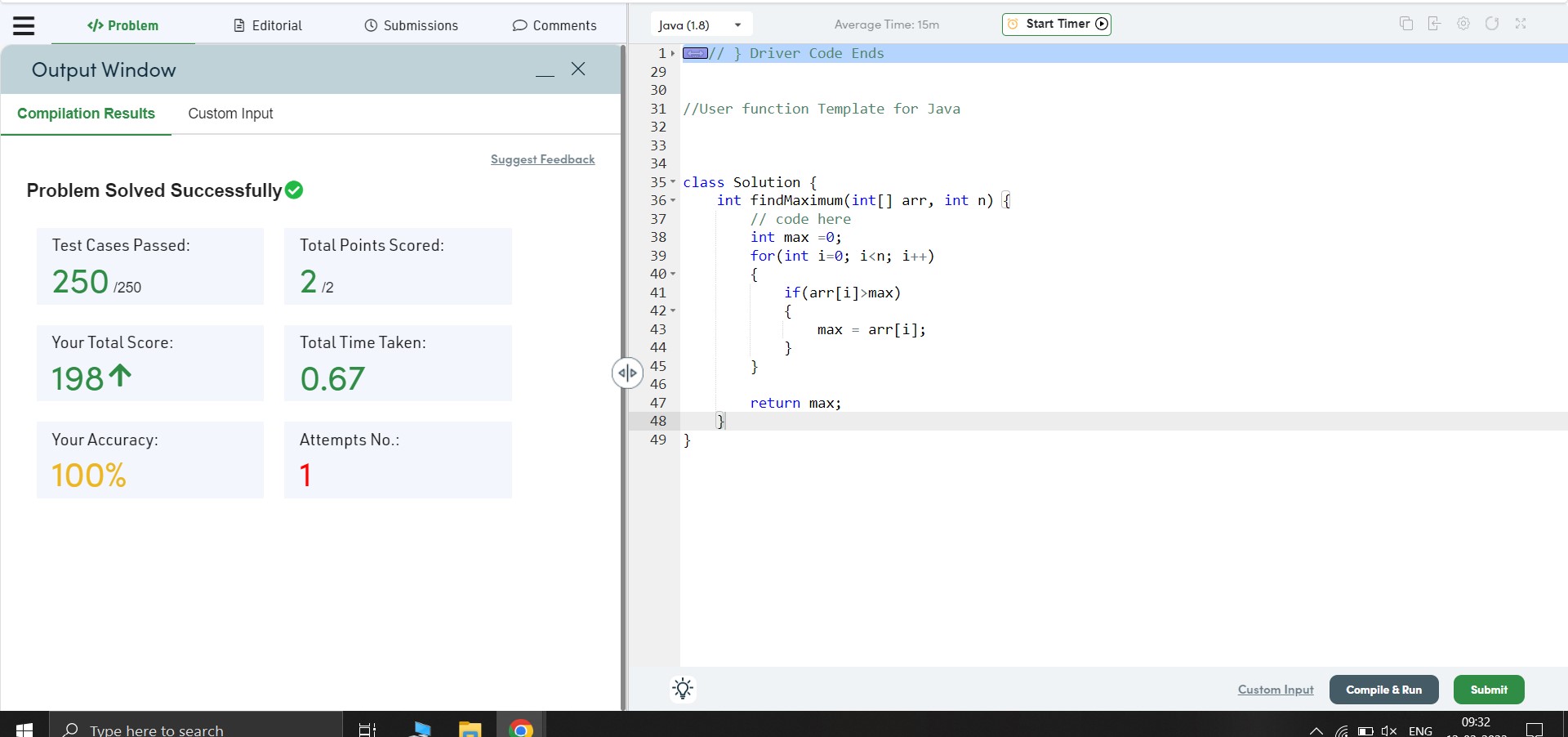The image size is (1568, 737).
Task: Click the copy code icon
Action: click(x=1405, y=24)
